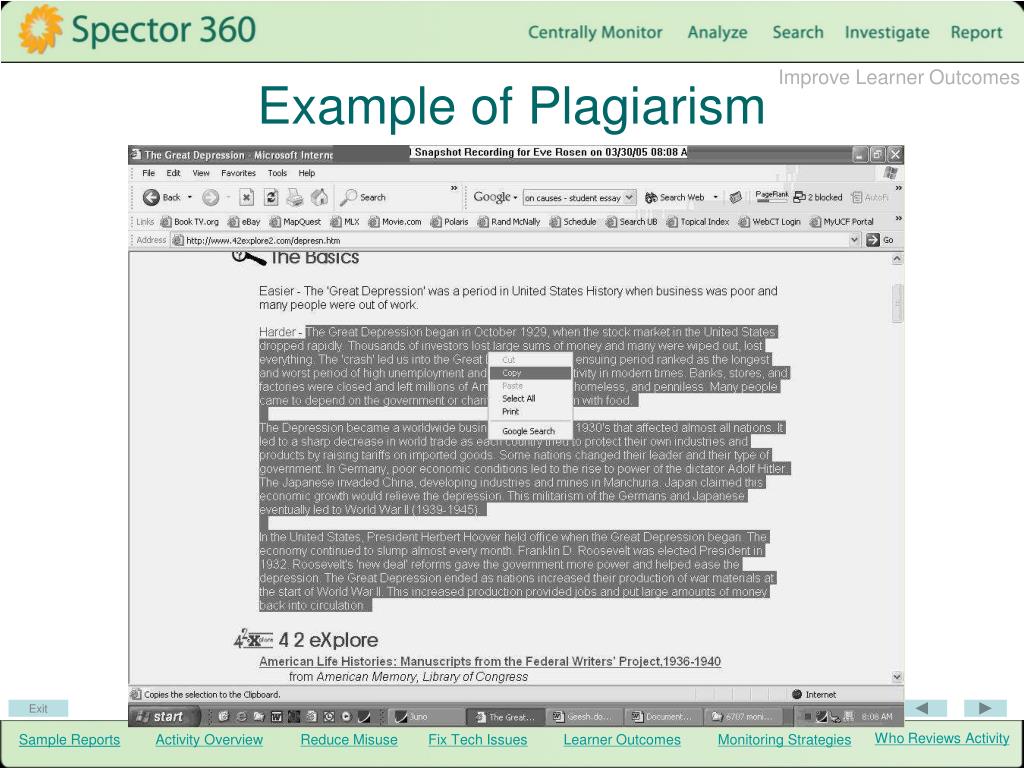Screen dimensions: 1024x768
Task: Open the MyUCF Portal links bookmark
Action: tap(842, 222)
